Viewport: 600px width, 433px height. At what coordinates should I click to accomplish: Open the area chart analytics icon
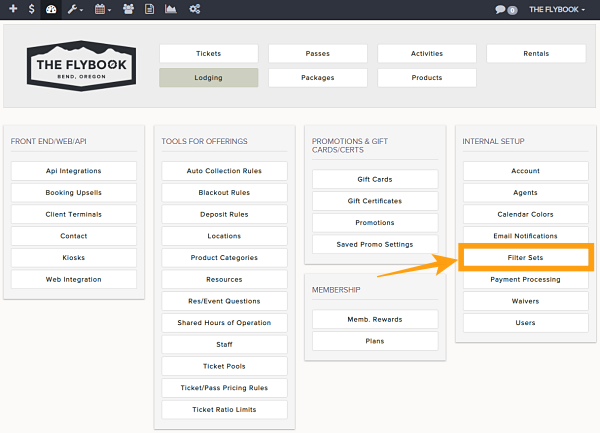(171, 9)
